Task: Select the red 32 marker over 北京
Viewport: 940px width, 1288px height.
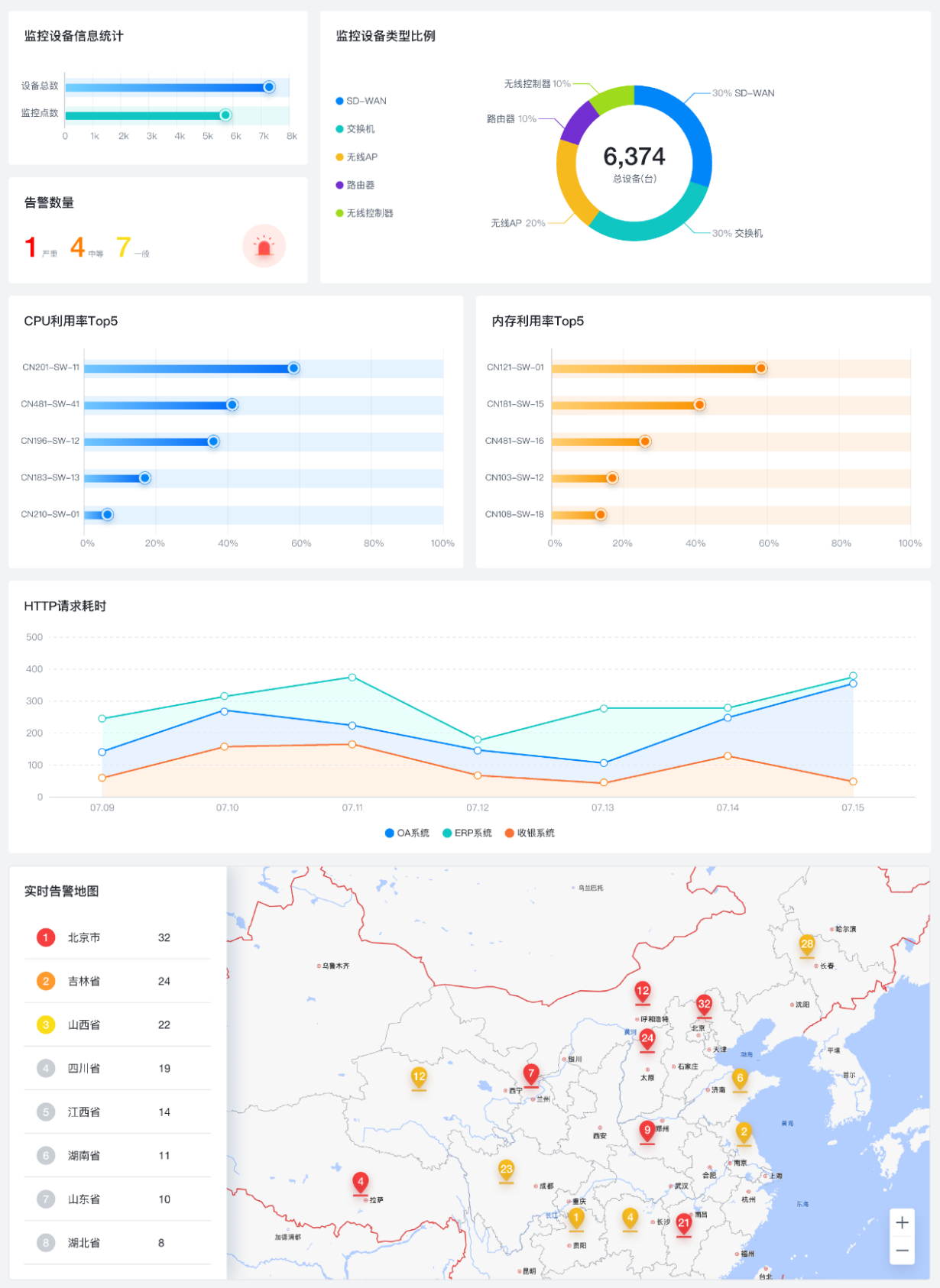Action: pos(704,1006)
